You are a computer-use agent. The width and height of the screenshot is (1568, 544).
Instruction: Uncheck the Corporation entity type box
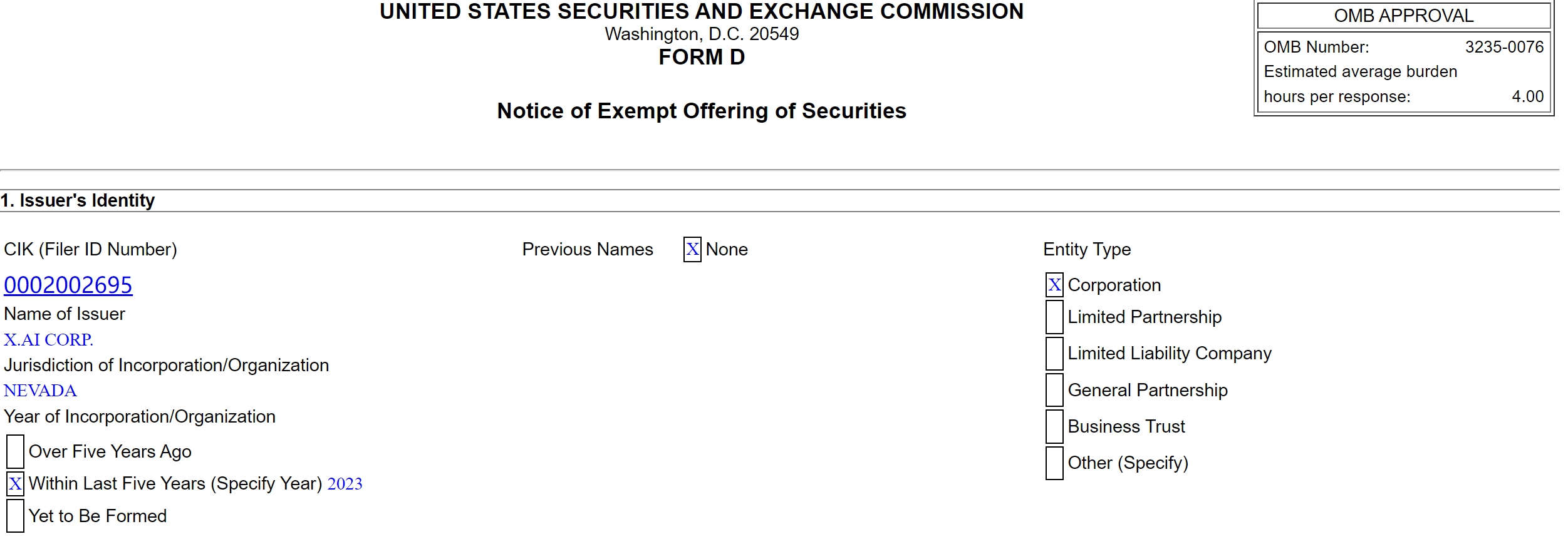pyautogui.click(x=1054, y=285)
